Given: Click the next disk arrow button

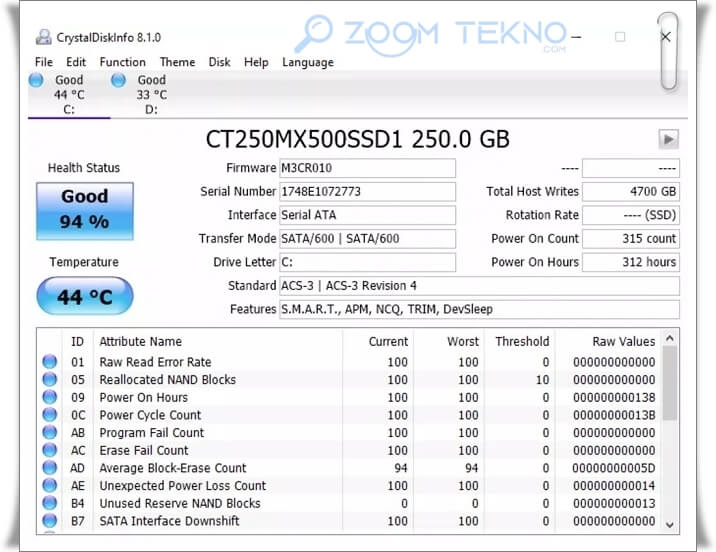Looking at the screenshot, I should [669, 139].
